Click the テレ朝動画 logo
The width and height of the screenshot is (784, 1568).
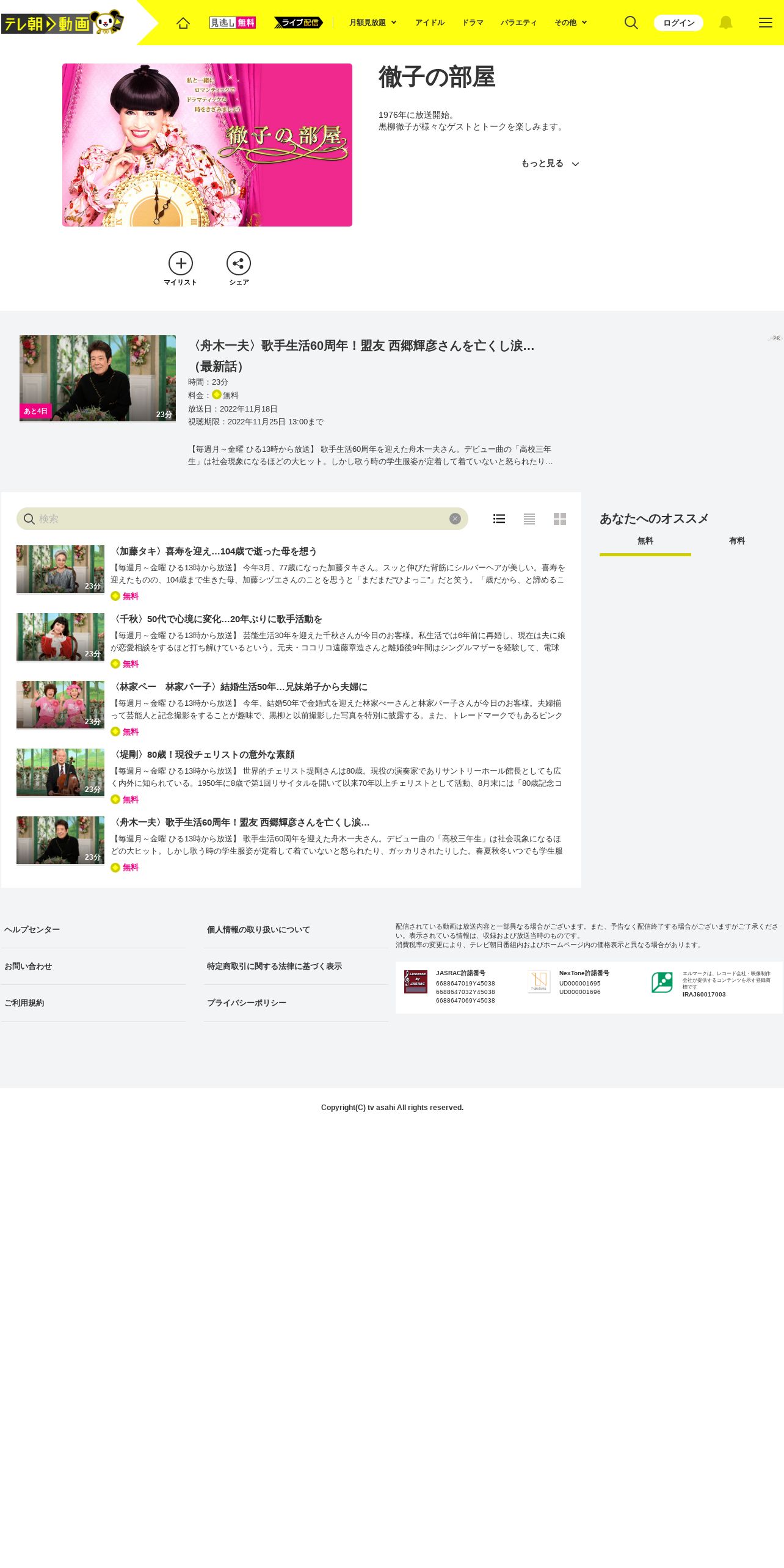click(63, 23)
